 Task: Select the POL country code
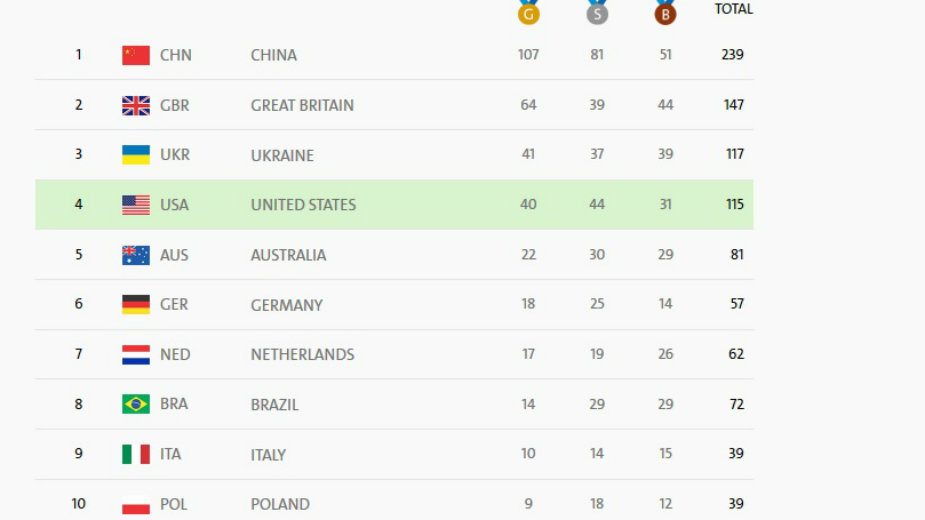click(x=174, y=504)
